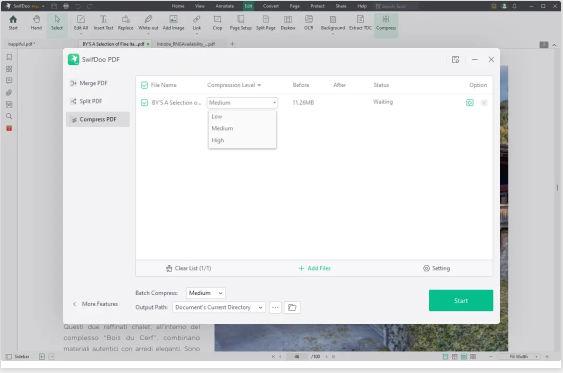Image resolution: width=563 pixels, height=373 pixels.
Task: Switch to happiful.pdf document tab
Action: click(x=22, y=44)
